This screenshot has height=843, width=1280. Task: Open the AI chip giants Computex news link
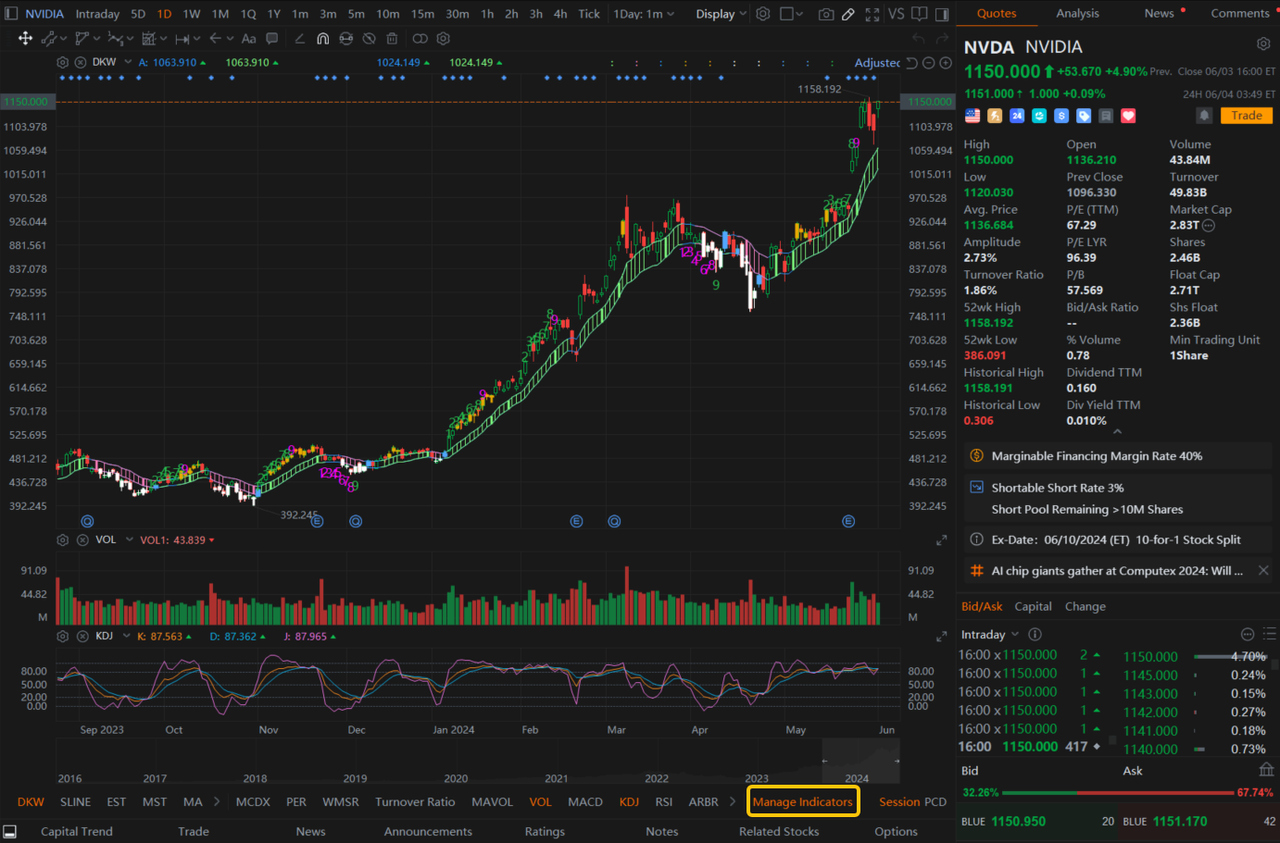pos(1117,570)
